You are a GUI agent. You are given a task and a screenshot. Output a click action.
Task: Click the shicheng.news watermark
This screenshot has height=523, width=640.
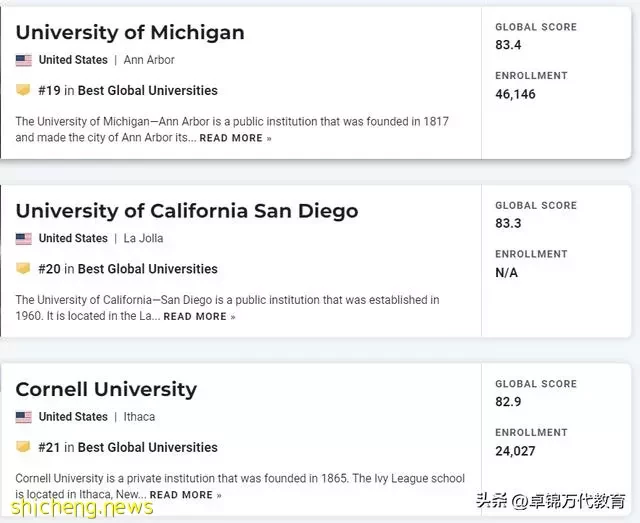coord(82,507)
